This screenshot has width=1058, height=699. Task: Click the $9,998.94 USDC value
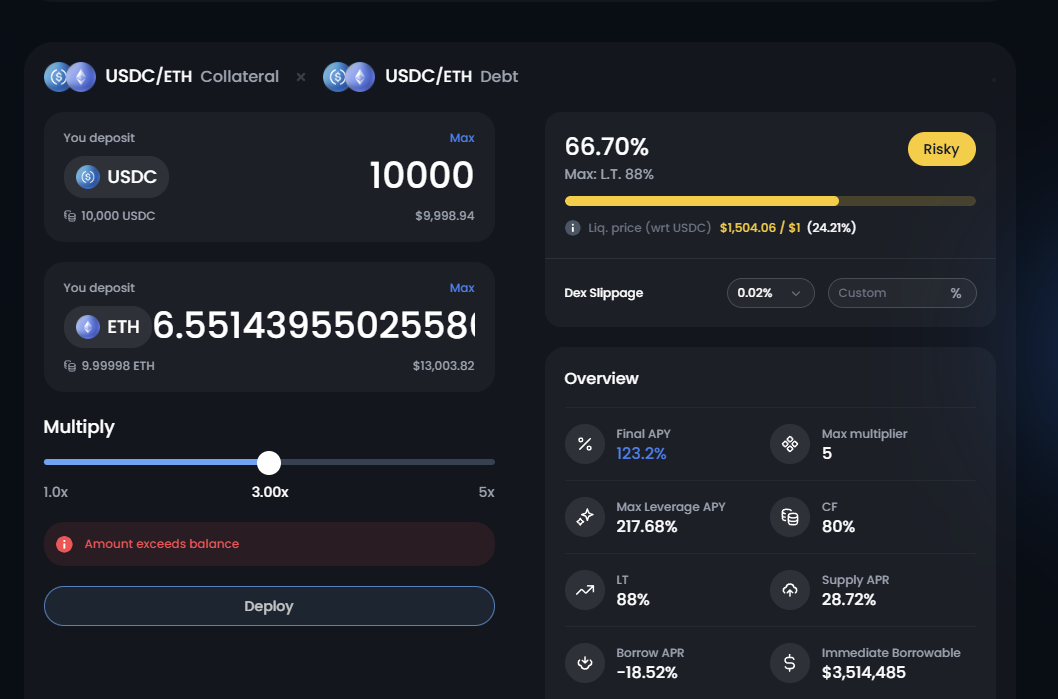point(445,216)
